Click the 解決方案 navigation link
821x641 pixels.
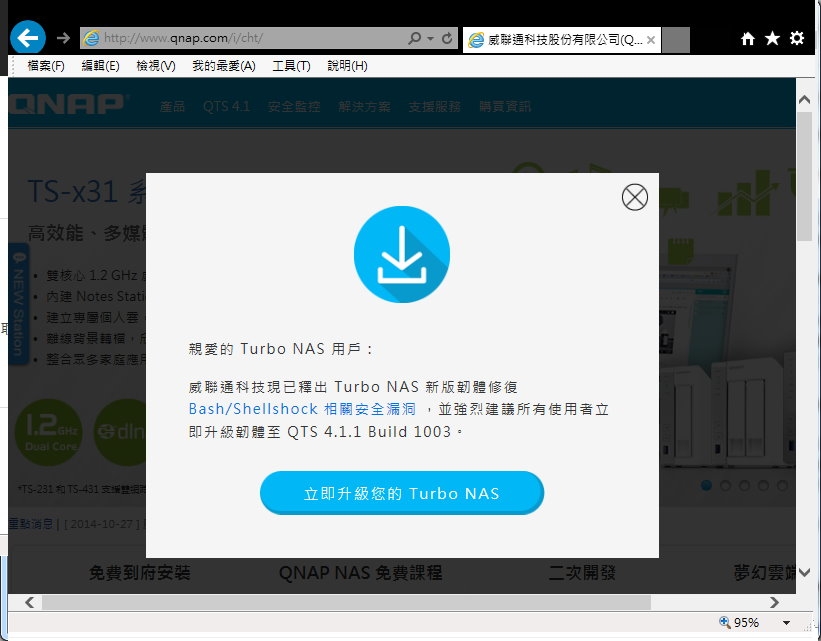[364, 107]
